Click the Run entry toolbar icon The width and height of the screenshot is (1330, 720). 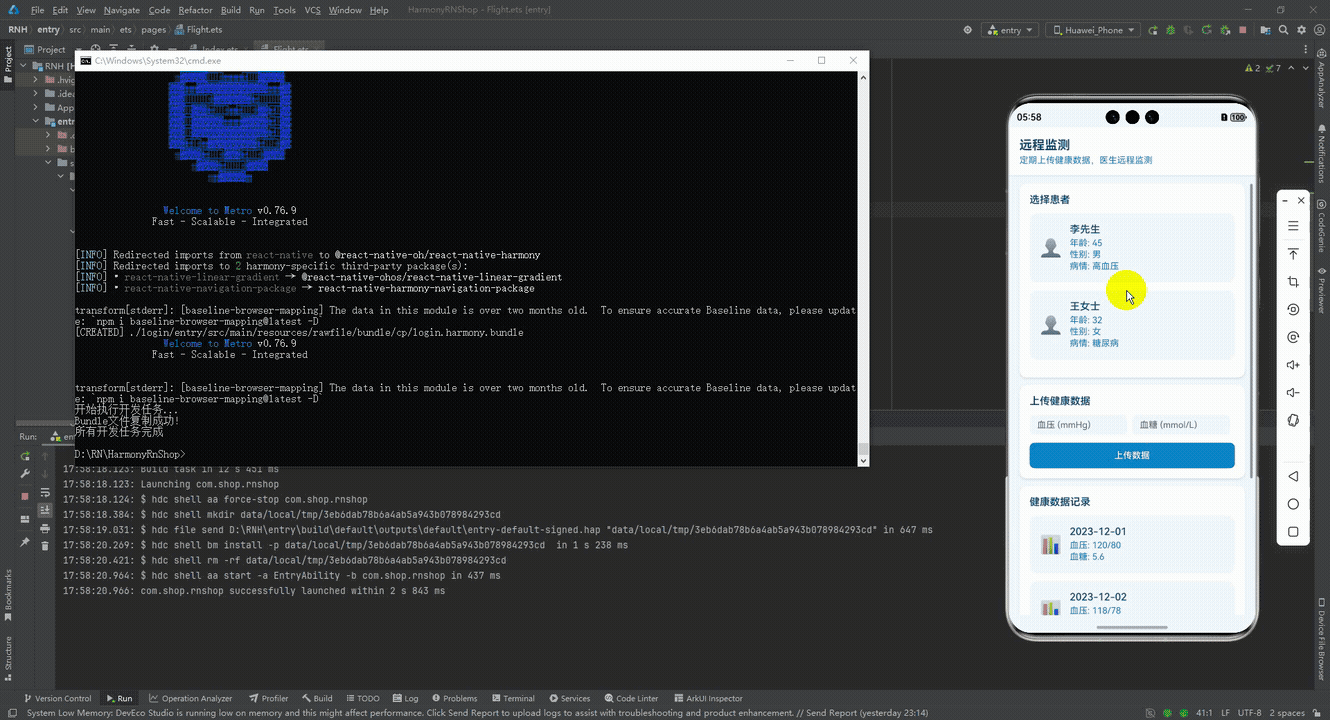tap(1153, 30)
